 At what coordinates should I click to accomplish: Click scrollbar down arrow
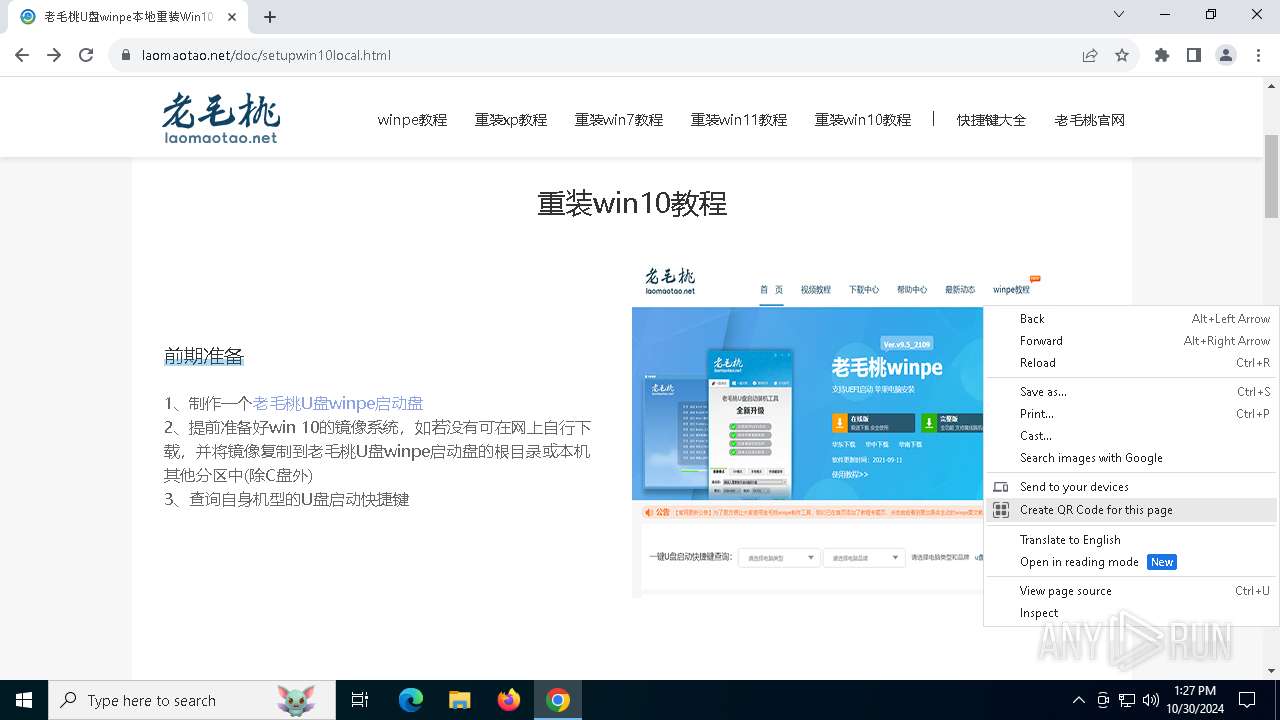tap(1272, 671)
